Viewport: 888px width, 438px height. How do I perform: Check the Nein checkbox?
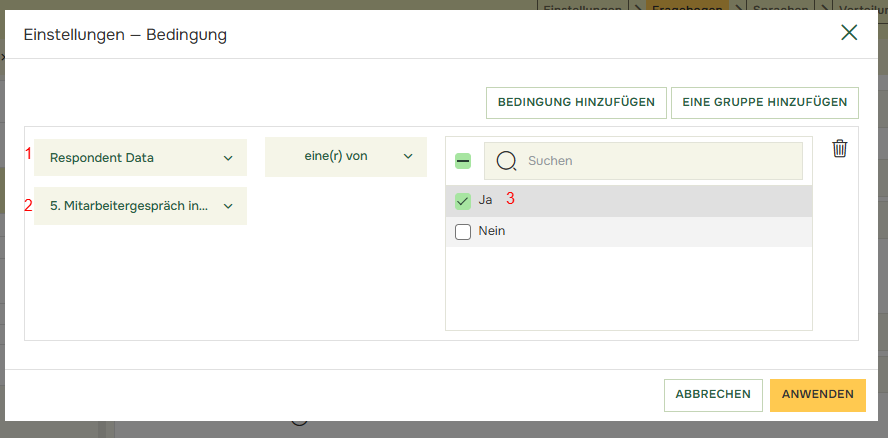(x=463, y=232)
